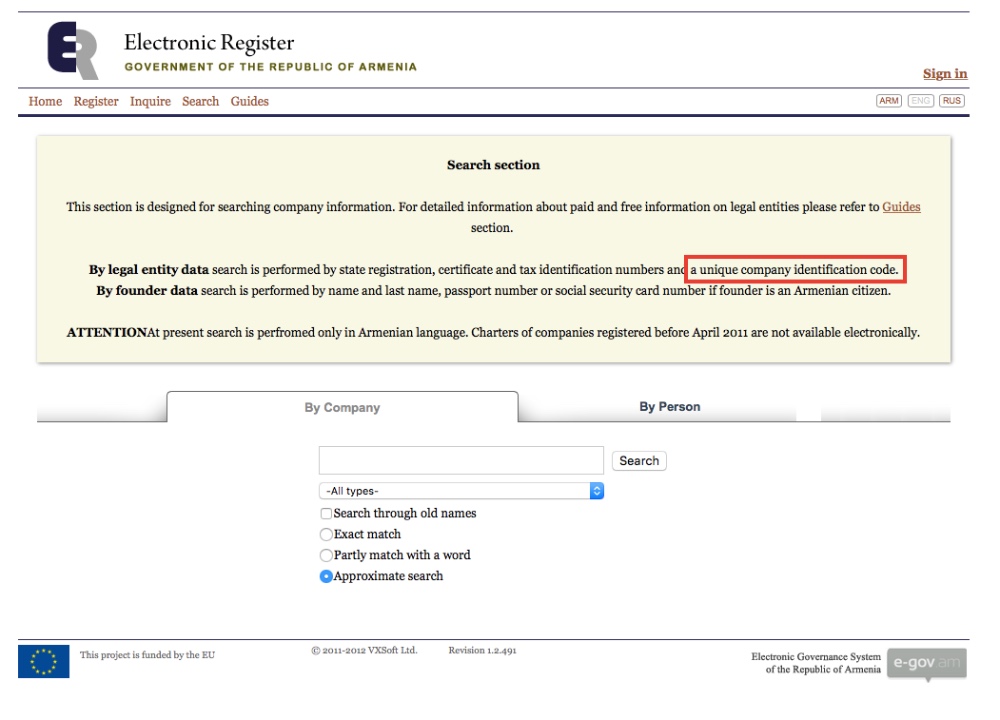Go to the Inquire menu item
Screen dimensions: 1000x720
[151, 101]
